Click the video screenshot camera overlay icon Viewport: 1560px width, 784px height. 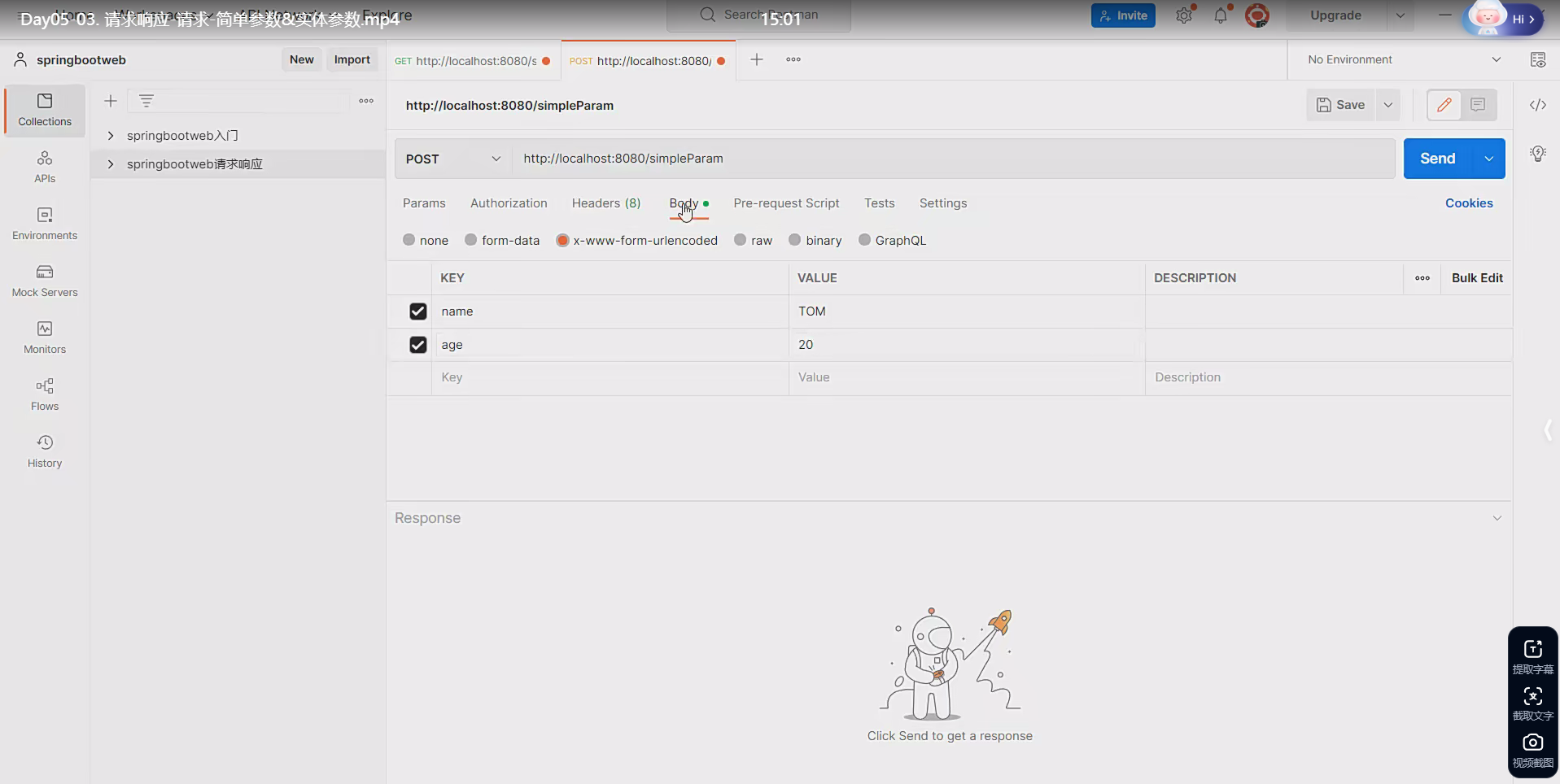point(1533,750)
